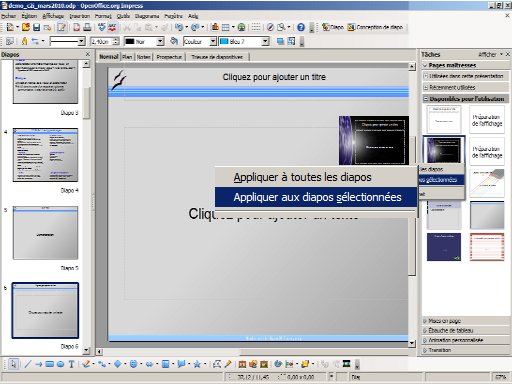This screenshot has height=384, width=512.
Task: Open the fill color Bleu 7 dropdown
Action: tap(265, 41)
